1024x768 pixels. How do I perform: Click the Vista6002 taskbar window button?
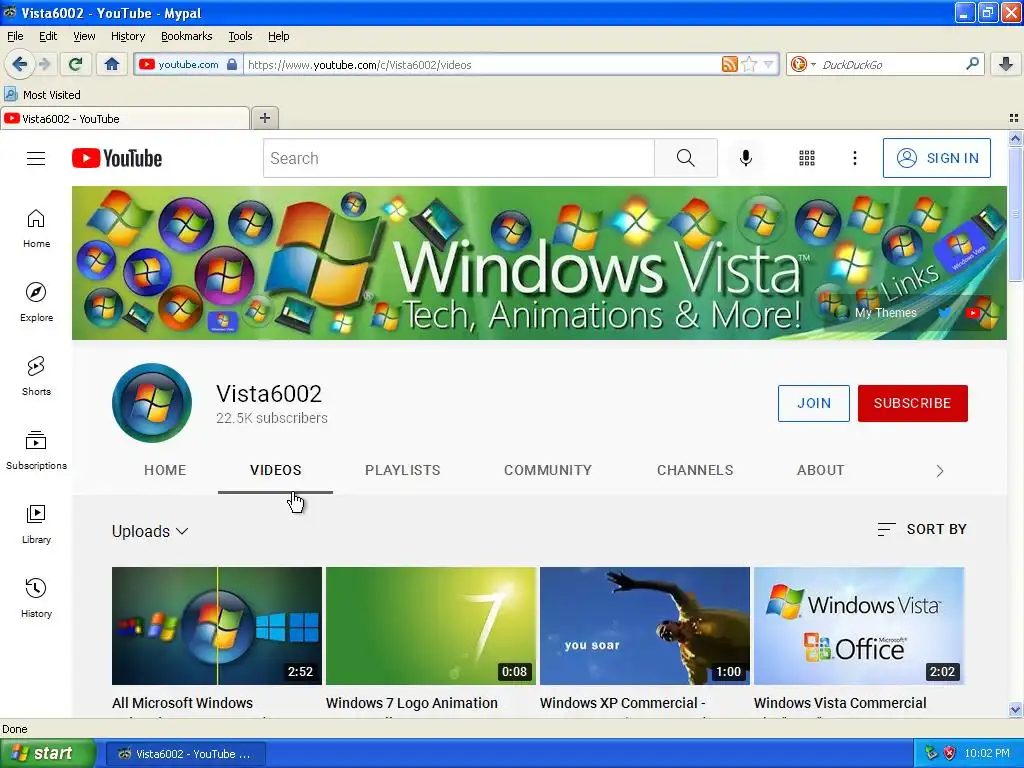click(185, 754)
